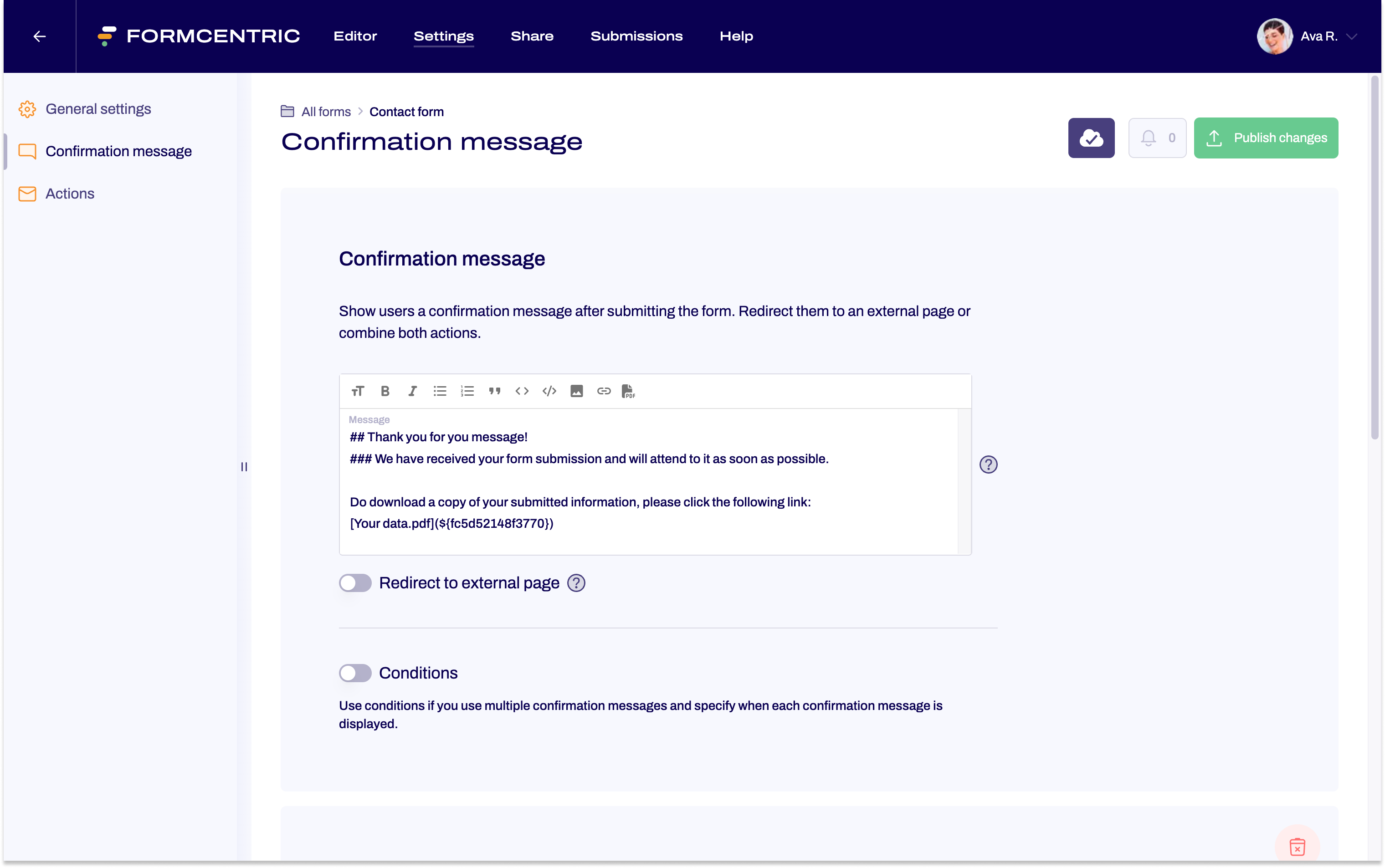Open the code block tool
This screenshot has width=1385, height=868.
549,391
